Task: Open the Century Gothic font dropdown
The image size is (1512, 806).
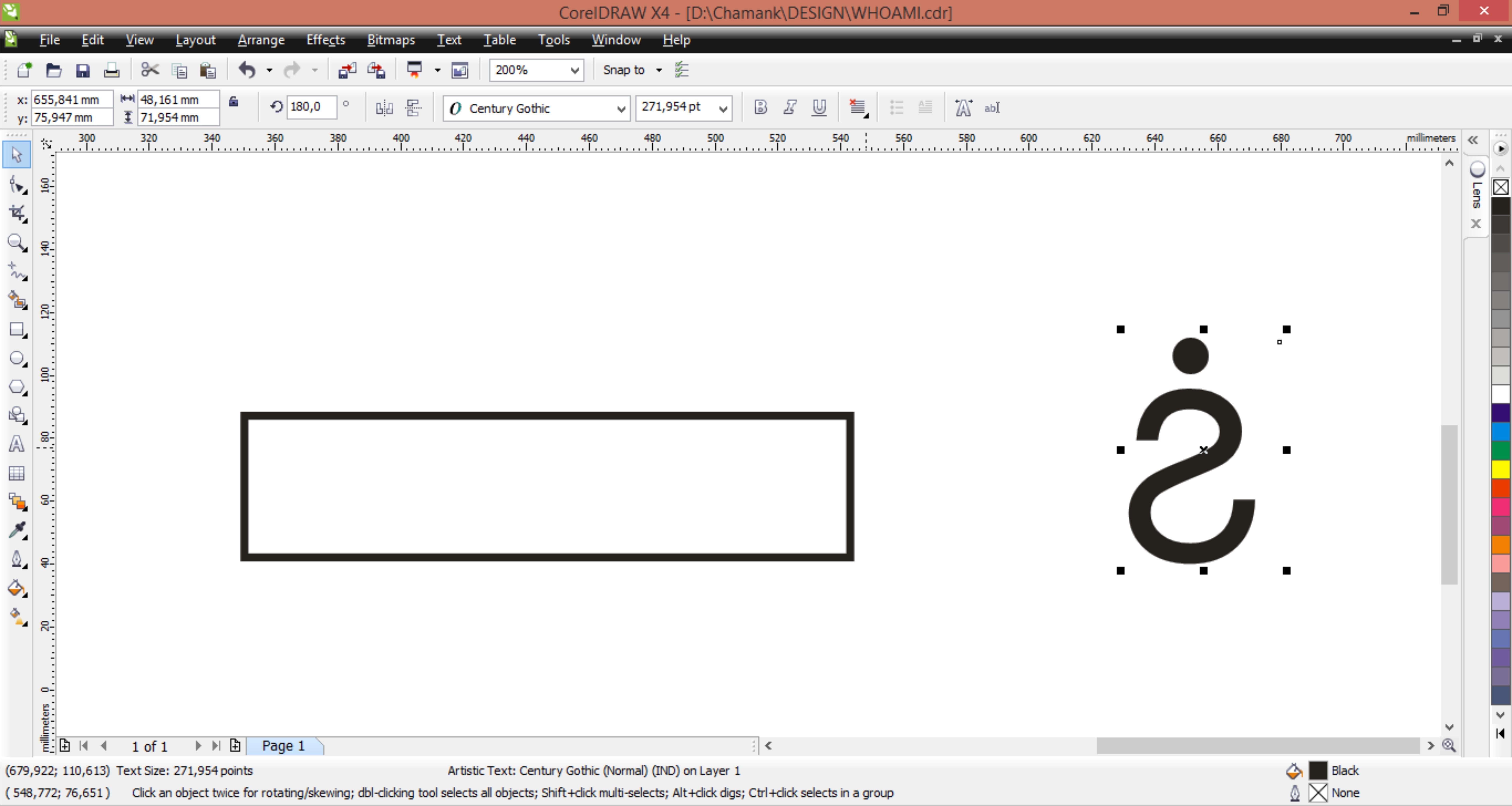Action: [x=621, y=109]
